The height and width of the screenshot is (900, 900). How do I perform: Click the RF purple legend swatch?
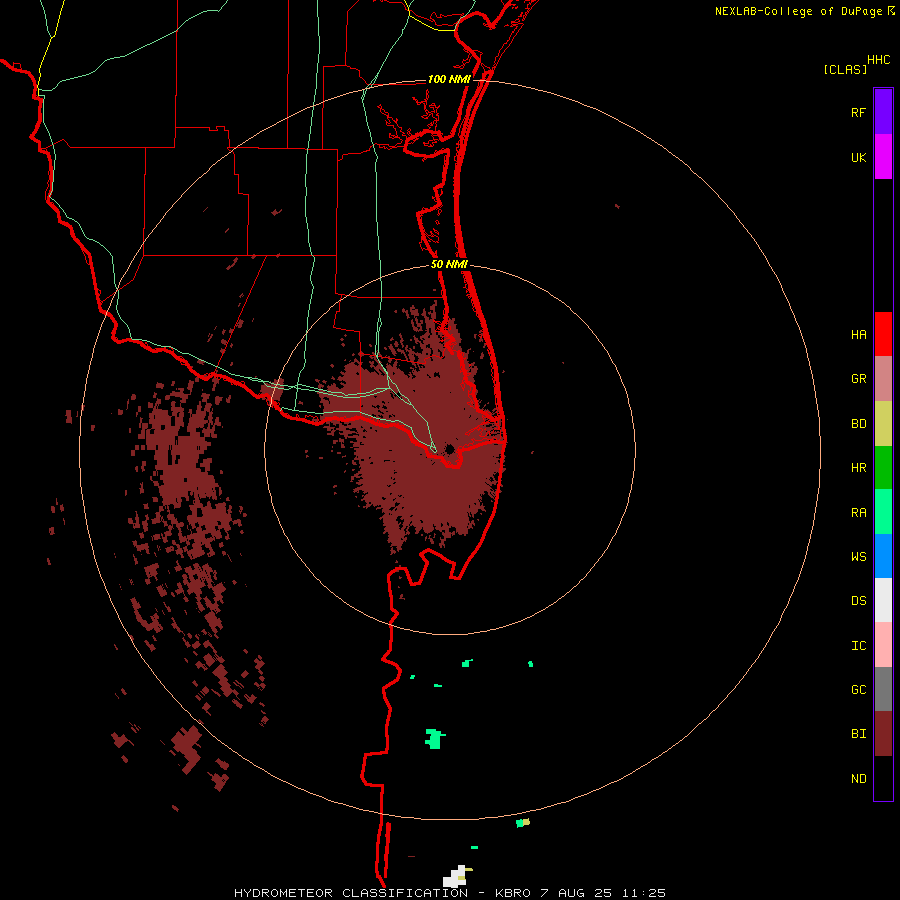pos(883,112)
